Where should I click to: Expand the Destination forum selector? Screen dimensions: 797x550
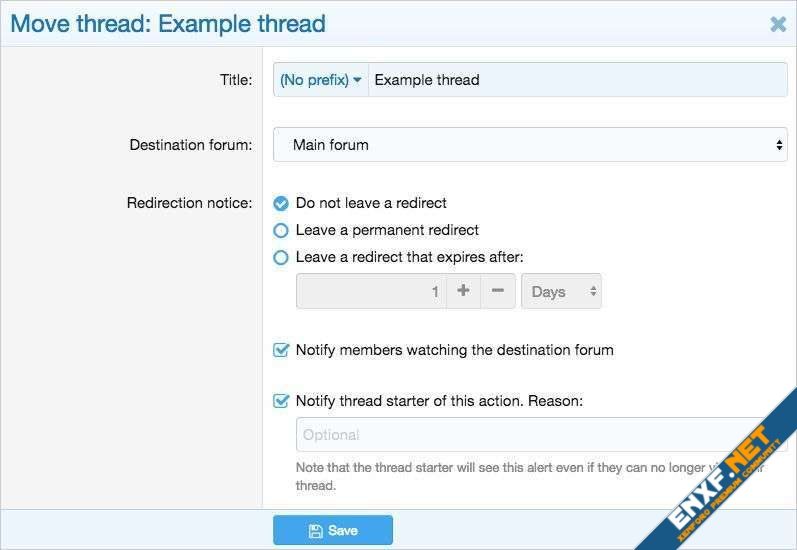tap(530, 145)
